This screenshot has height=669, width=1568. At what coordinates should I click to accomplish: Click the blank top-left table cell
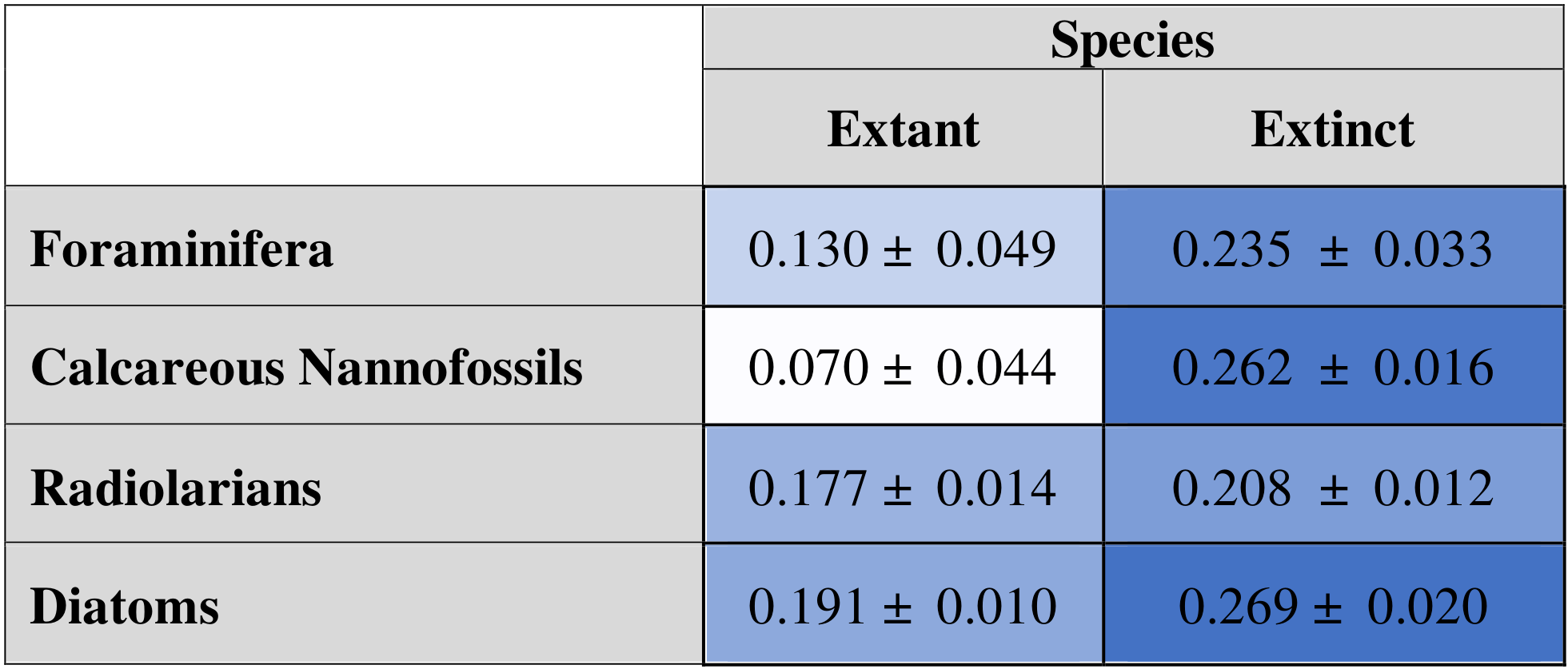click(353, 96)
